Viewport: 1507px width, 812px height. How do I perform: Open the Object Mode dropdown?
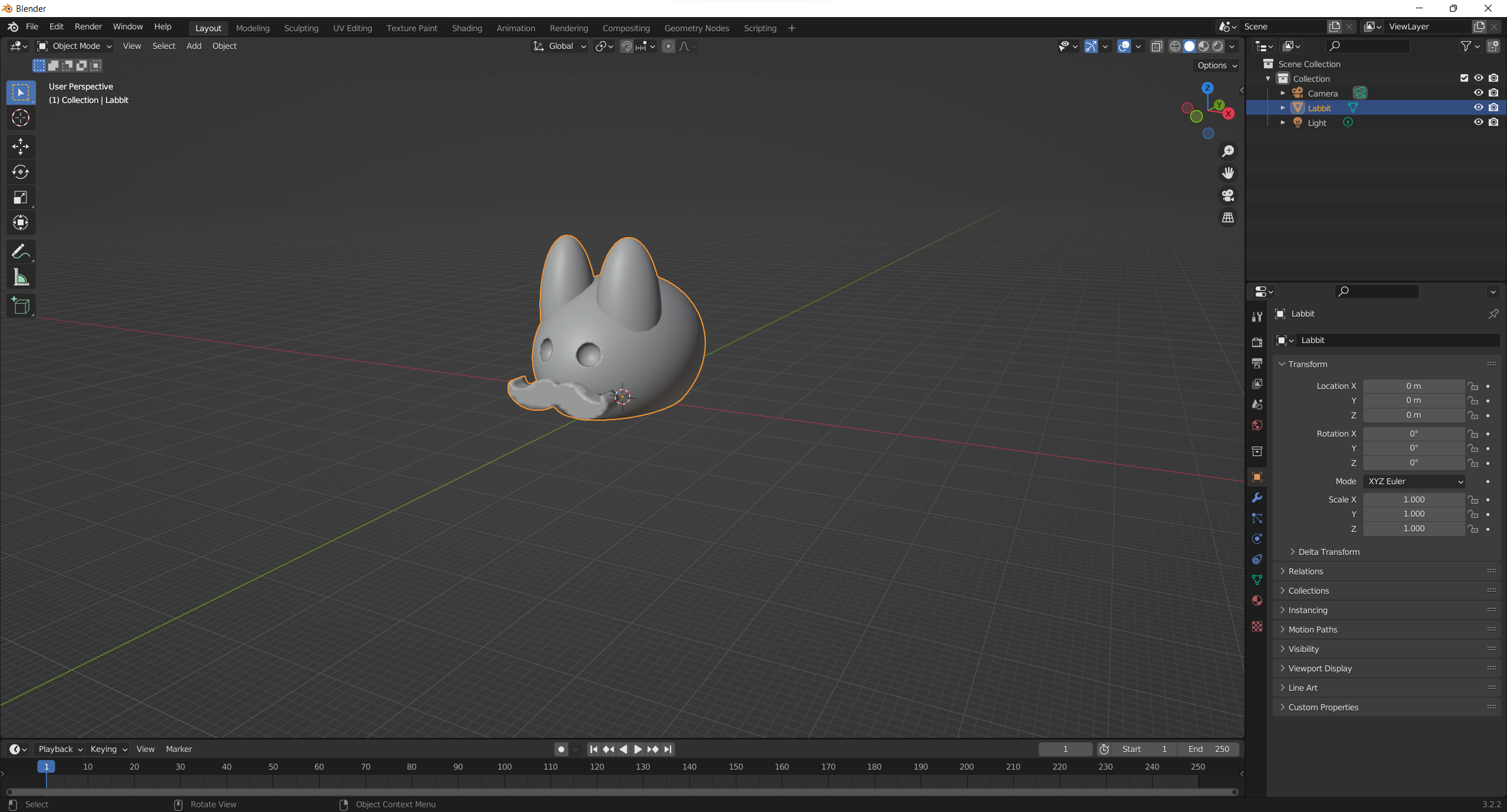73,46
